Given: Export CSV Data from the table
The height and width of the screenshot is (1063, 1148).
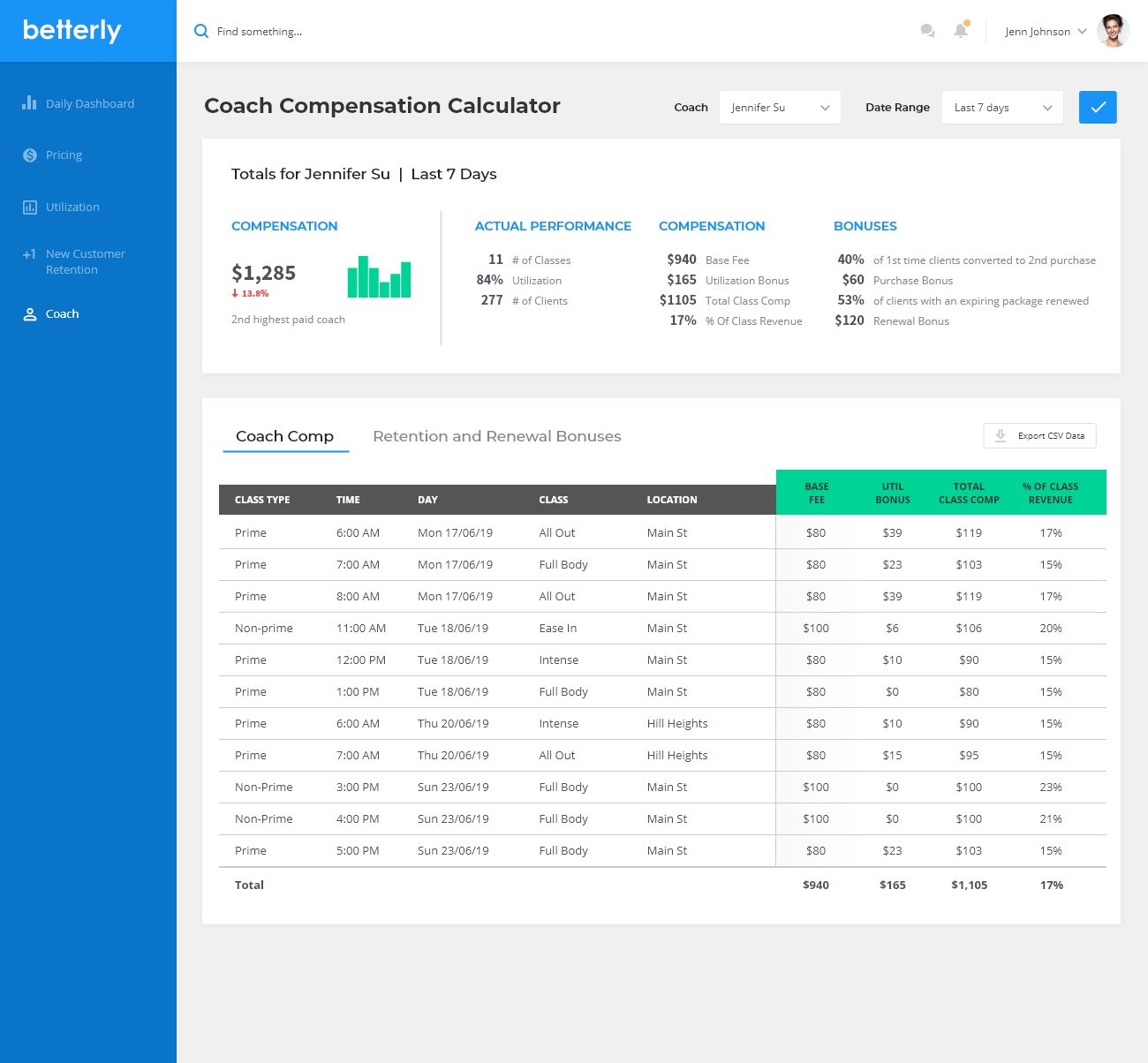Looking at the screenshot, I should (1039, 436).
